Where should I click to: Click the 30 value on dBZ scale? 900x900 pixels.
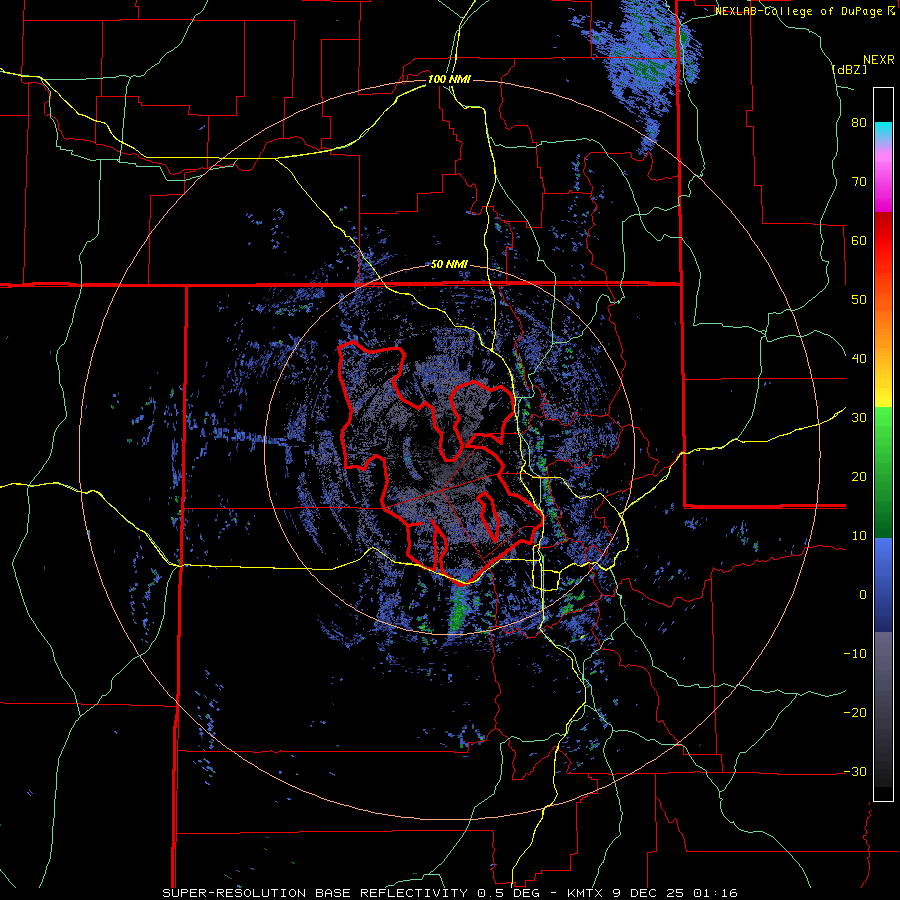click(859, 418)
